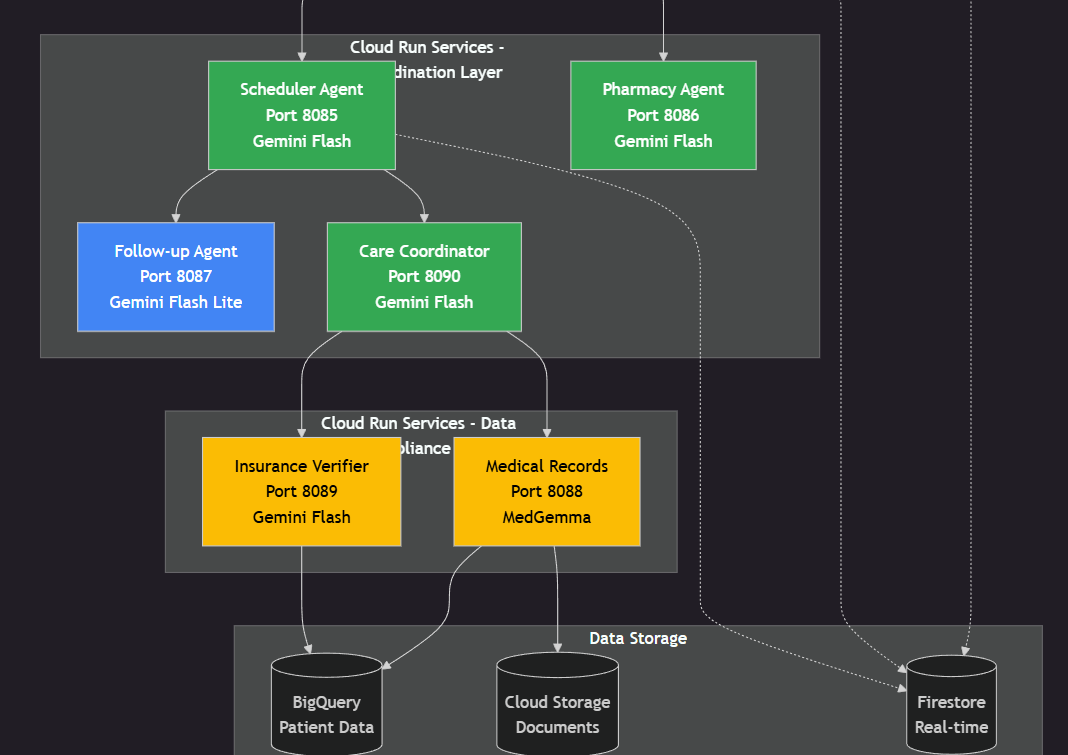Image resolution: width=1068 pixels, height=755 pixels.
Task: Select the Pharmacy Agent node
Action: [x=663, y=115]
